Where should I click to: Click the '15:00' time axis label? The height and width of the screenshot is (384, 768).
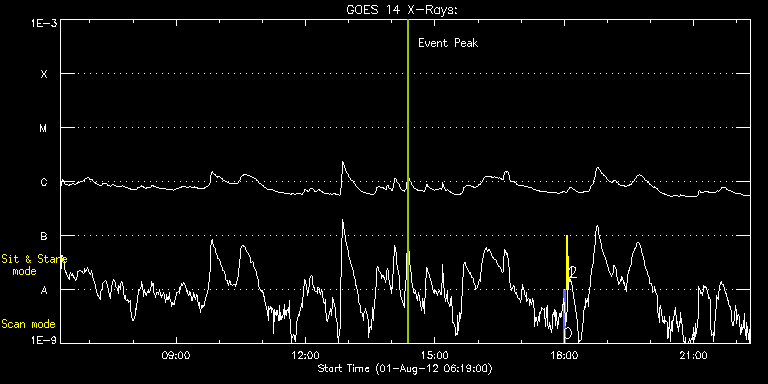tap(435, 355)
